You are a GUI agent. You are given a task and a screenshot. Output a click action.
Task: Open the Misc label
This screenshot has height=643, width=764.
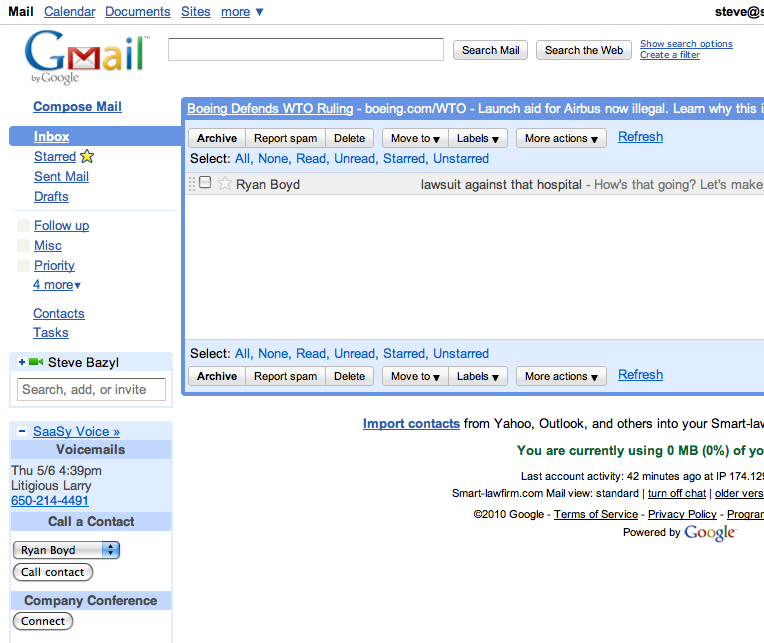coord(48,246)
